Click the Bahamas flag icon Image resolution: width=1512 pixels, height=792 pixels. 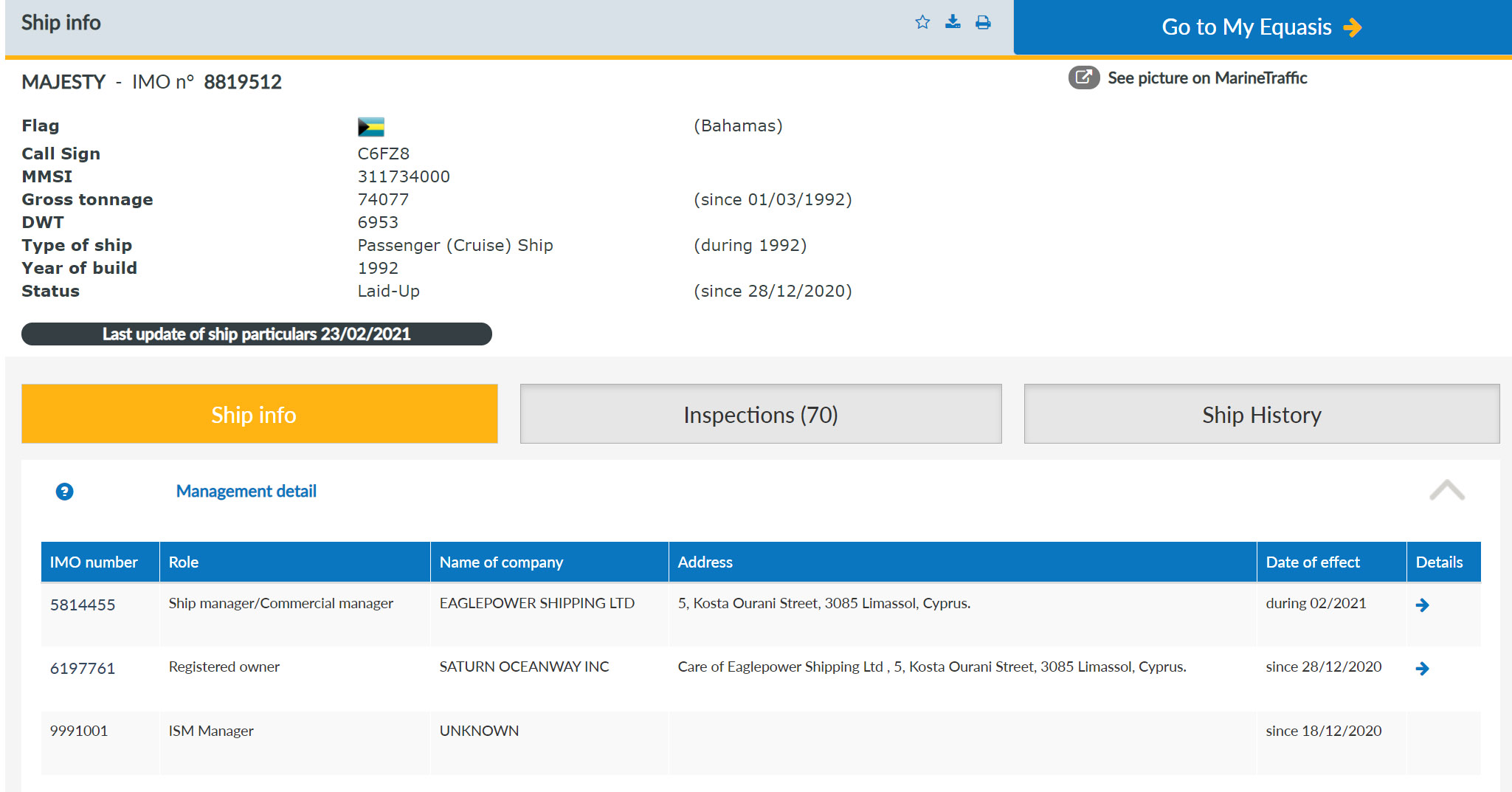pyautogui.click(x=370, y=127)
